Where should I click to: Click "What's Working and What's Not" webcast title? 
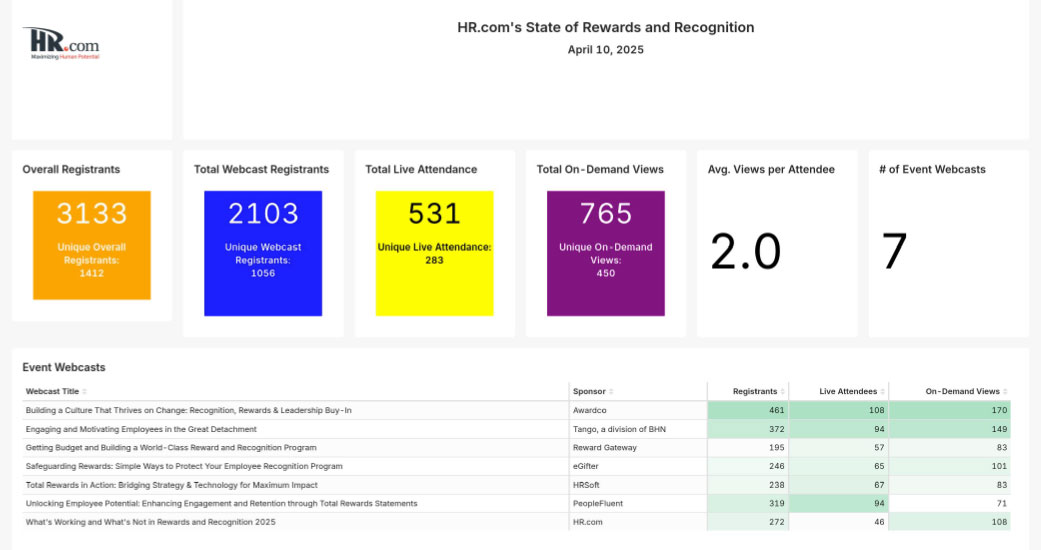tap(150, 522)
